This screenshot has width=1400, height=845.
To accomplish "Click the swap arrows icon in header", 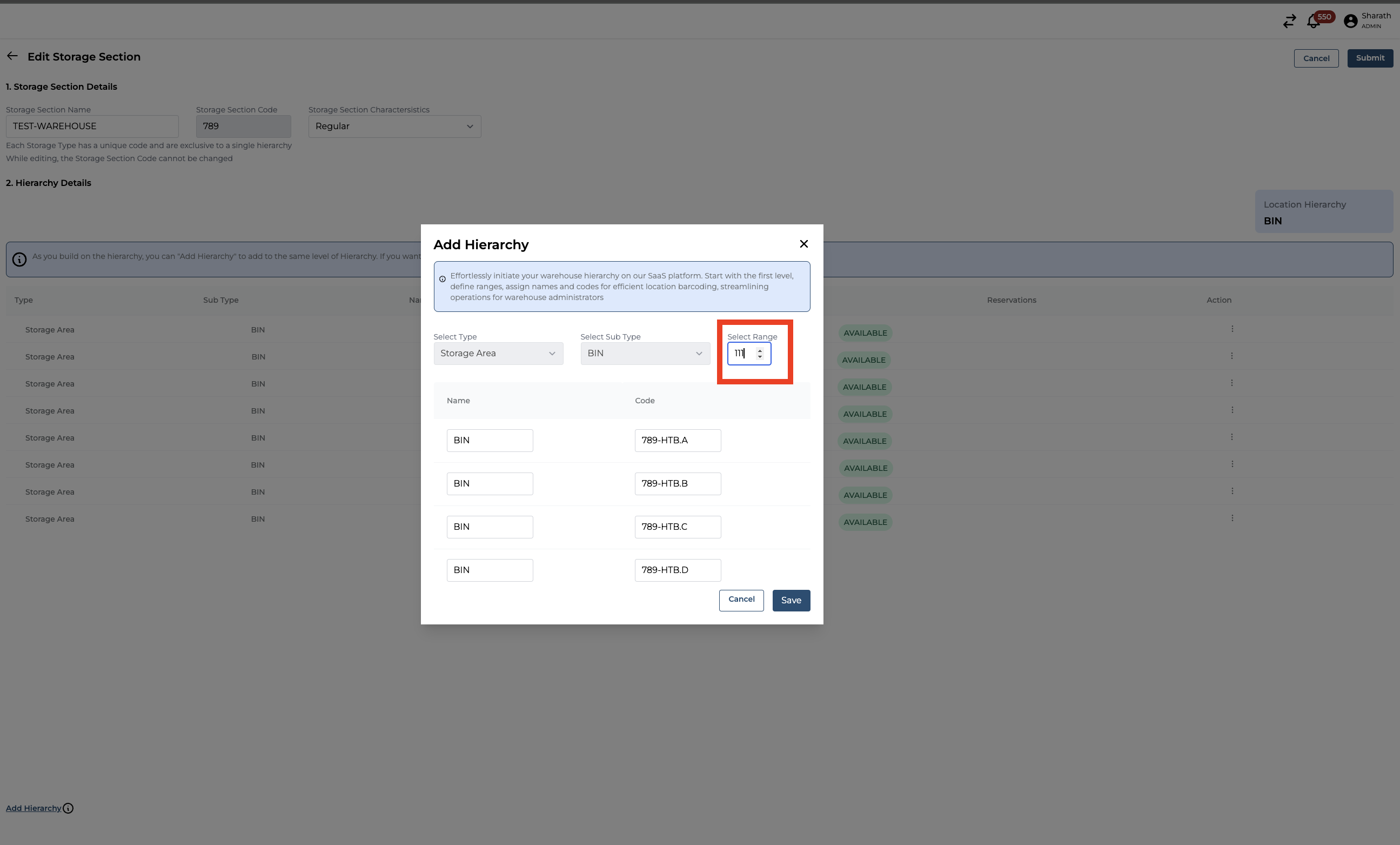I will (x=1289, y=22).
